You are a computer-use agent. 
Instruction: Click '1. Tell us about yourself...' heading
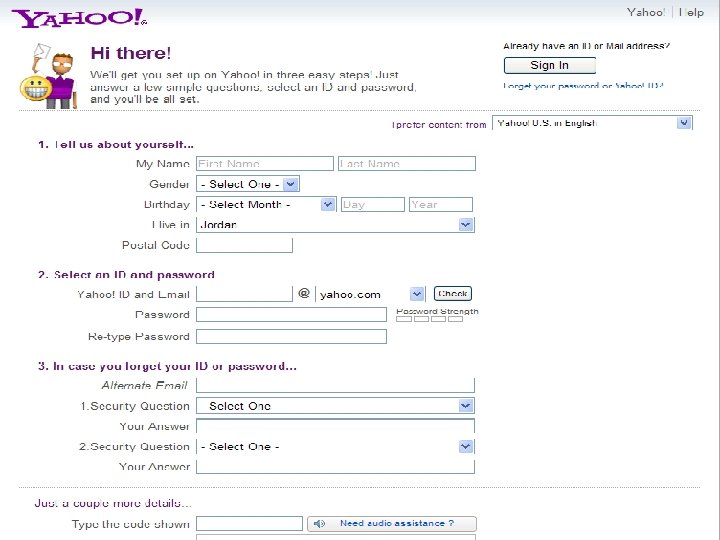(116, 145)
